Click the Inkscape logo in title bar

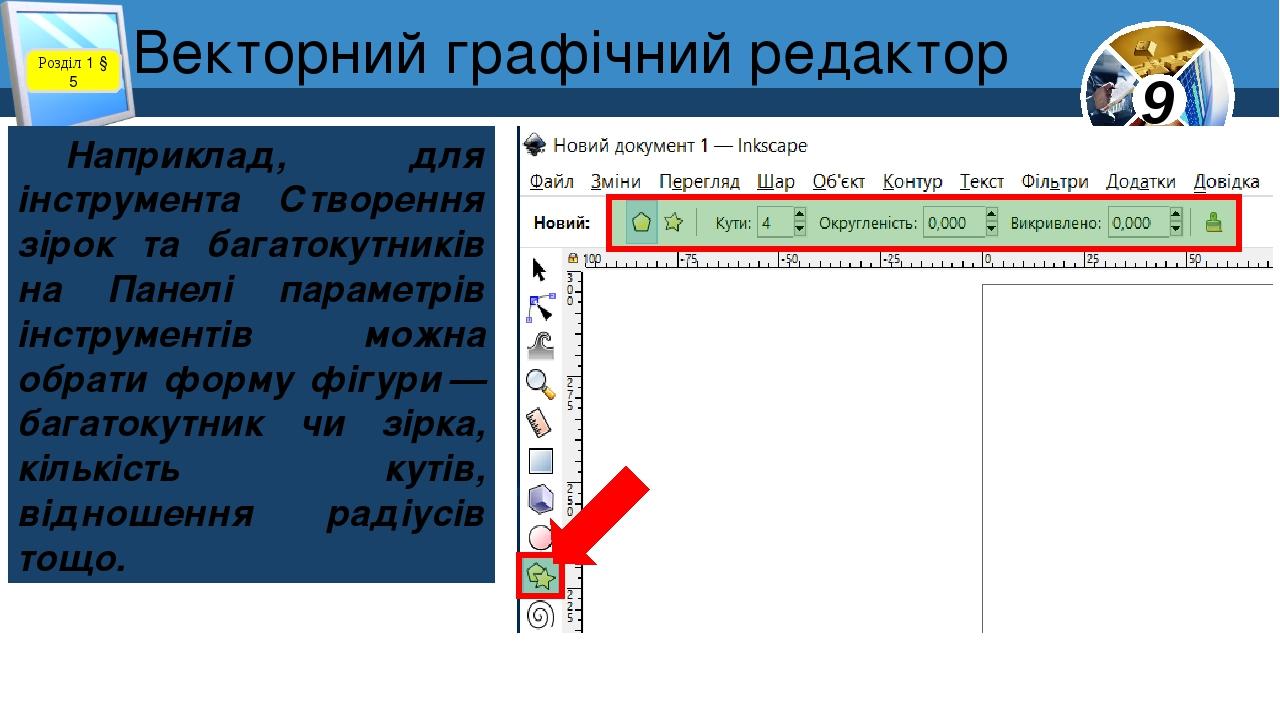(537, 145)
